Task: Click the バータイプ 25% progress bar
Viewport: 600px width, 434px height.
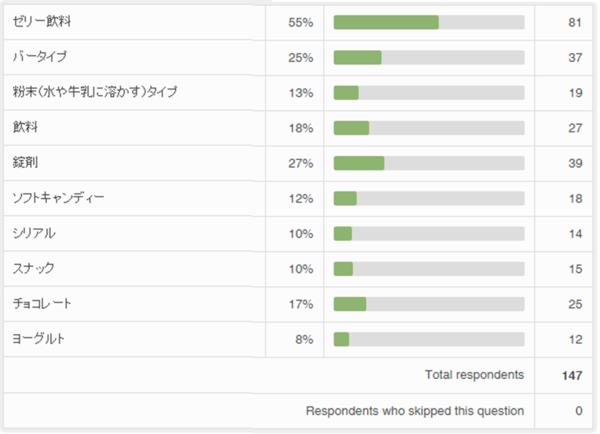Action: 429,57
